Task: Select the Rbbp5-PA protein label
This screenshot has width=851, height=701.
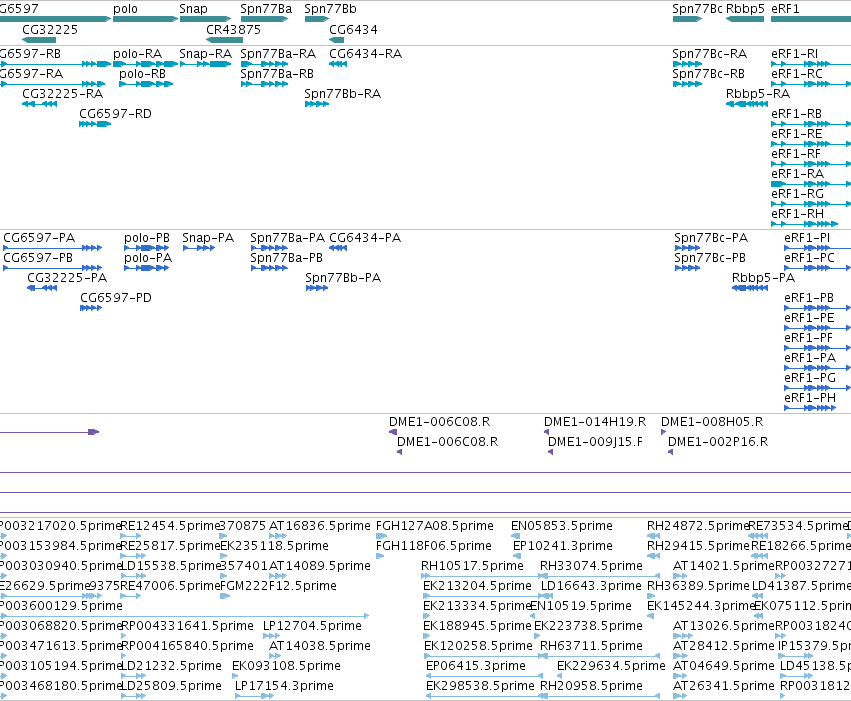Action: [763, 278]
